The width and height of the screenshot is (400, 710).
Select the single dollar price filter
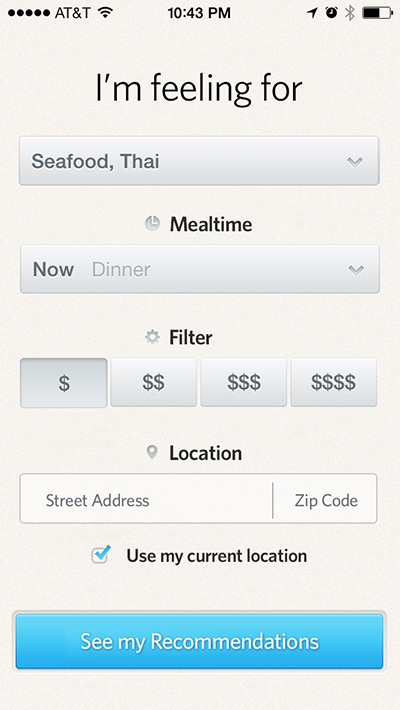coord(64,383)
